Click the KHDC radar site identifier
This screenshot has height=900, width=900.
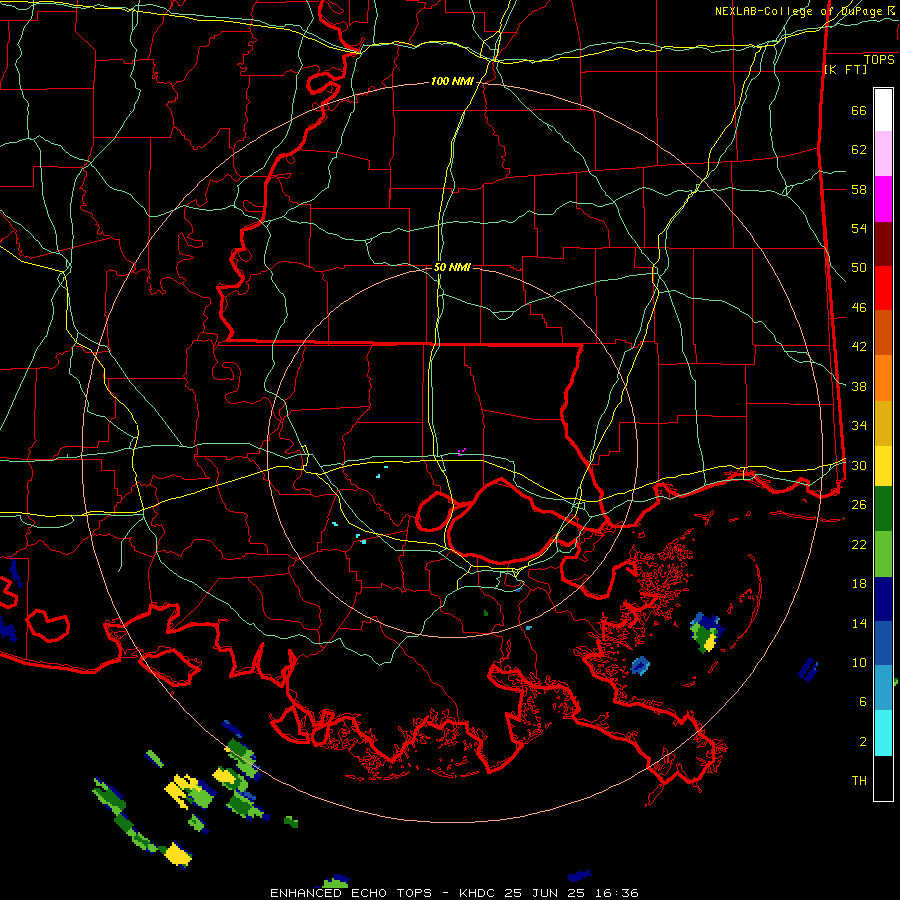(478, 893)
